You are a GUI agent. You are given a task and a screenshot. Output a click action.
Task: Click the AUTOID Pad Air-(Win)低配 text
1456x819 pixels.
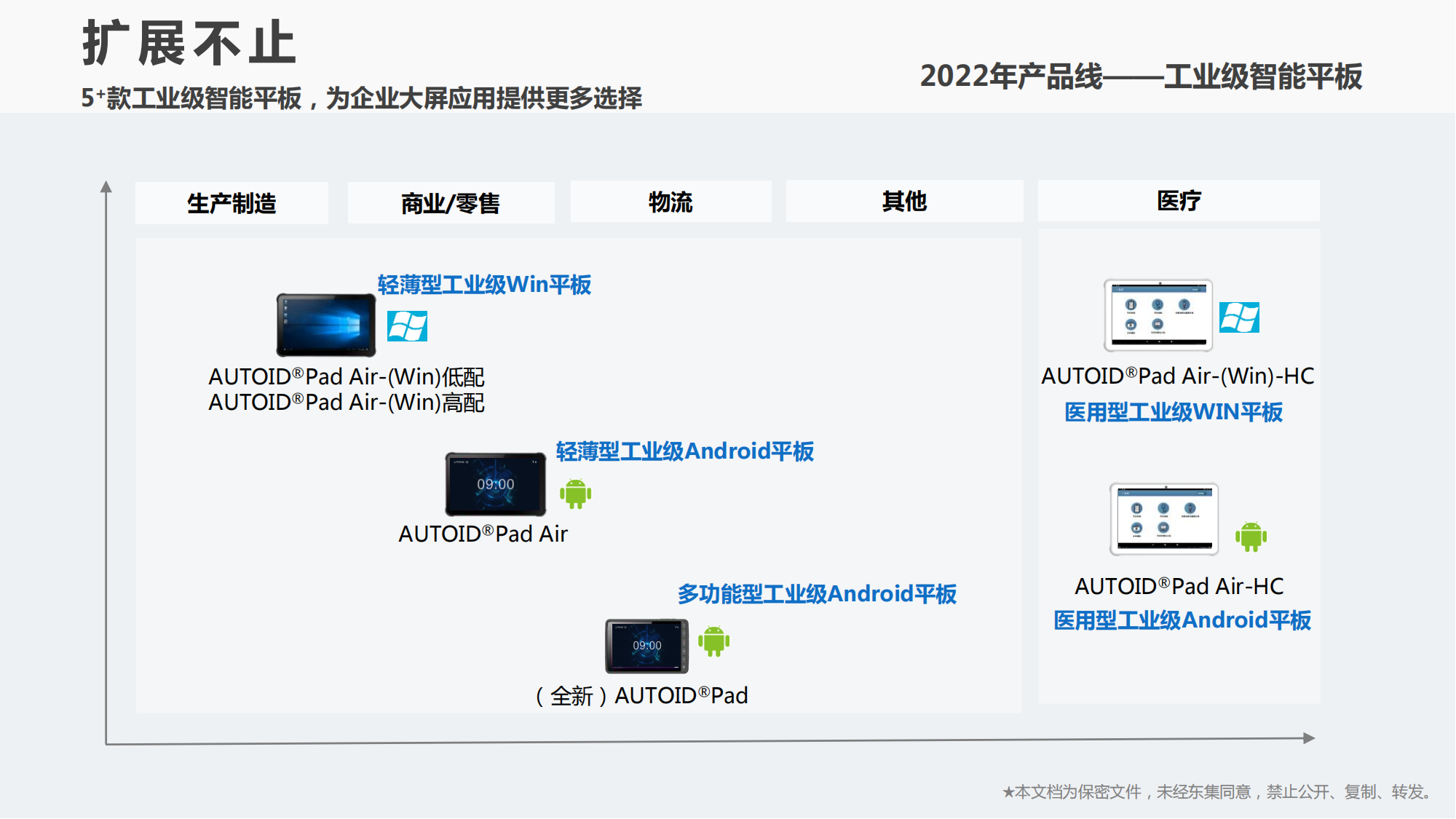point(347,376)
